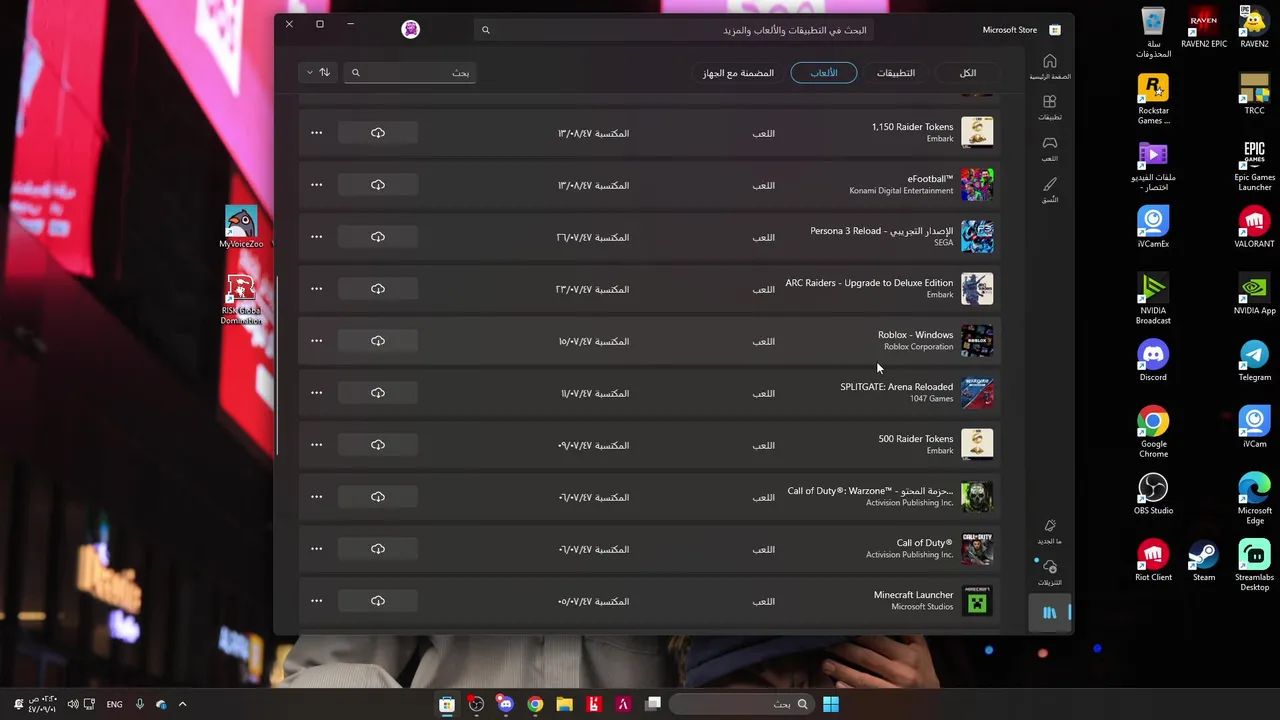Open the Apps section in the sidebar

point(1050,107)
